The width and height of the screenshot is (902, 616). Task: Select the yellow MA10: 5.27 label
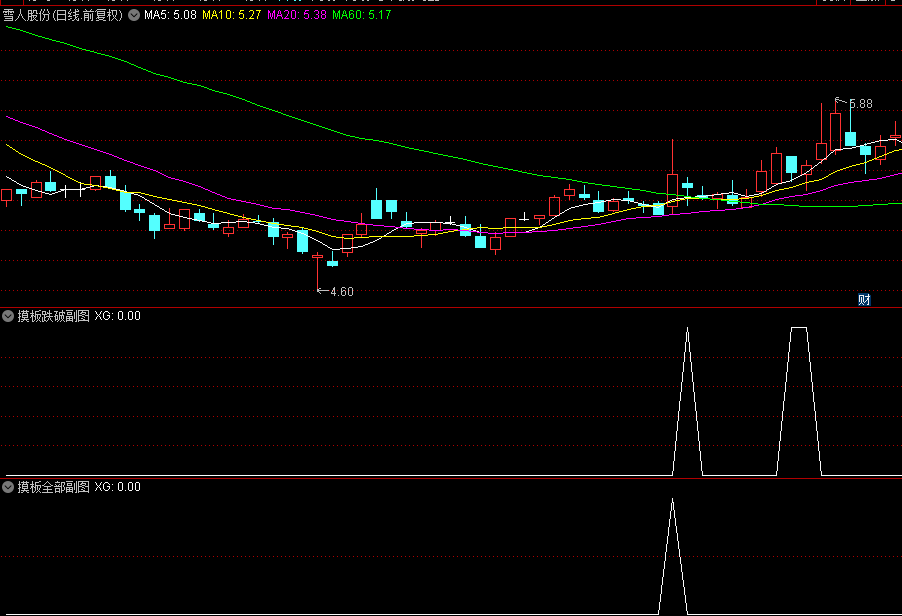[x=232, y=16]
